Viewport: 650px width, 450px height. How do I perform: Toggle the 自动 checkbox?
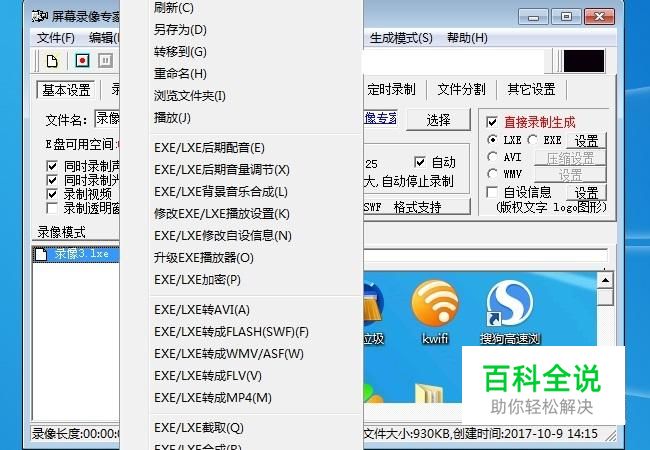420,162
